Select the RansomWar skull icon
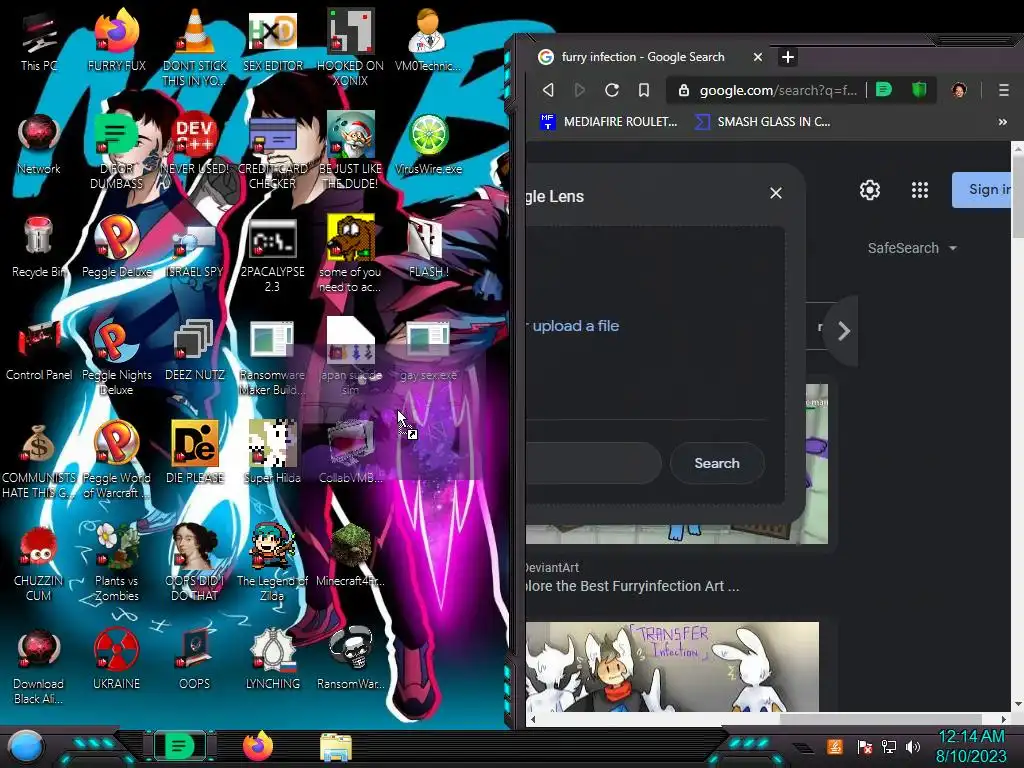Screen dimensions: 1024x768 coord(350,660)
